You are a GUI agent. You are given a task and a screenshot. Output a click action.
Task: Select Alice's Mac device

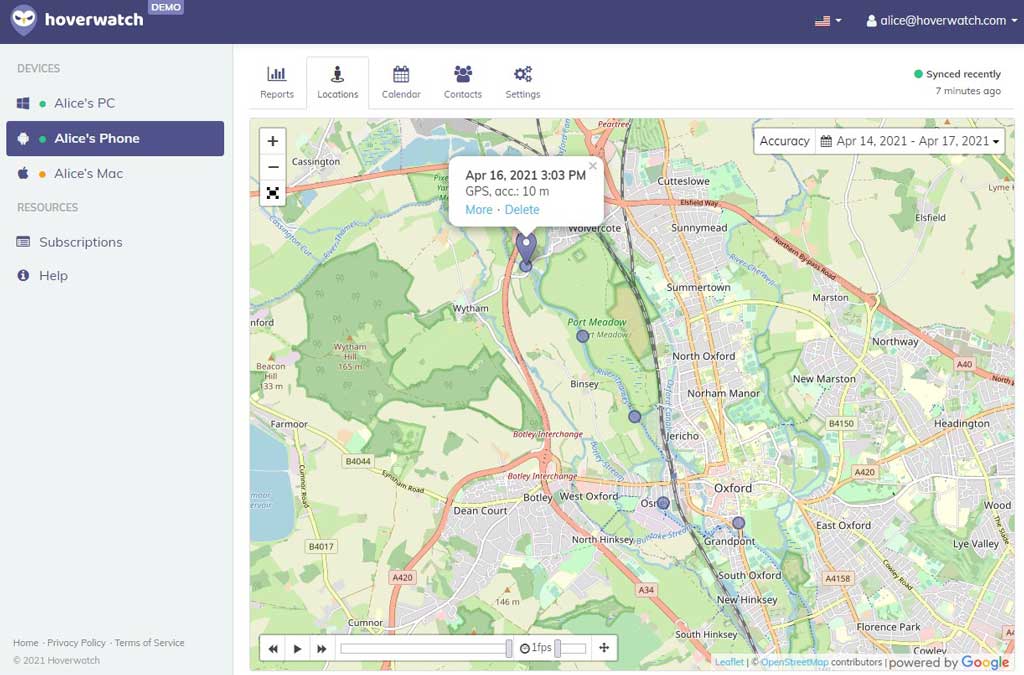(x=115, y=174)
